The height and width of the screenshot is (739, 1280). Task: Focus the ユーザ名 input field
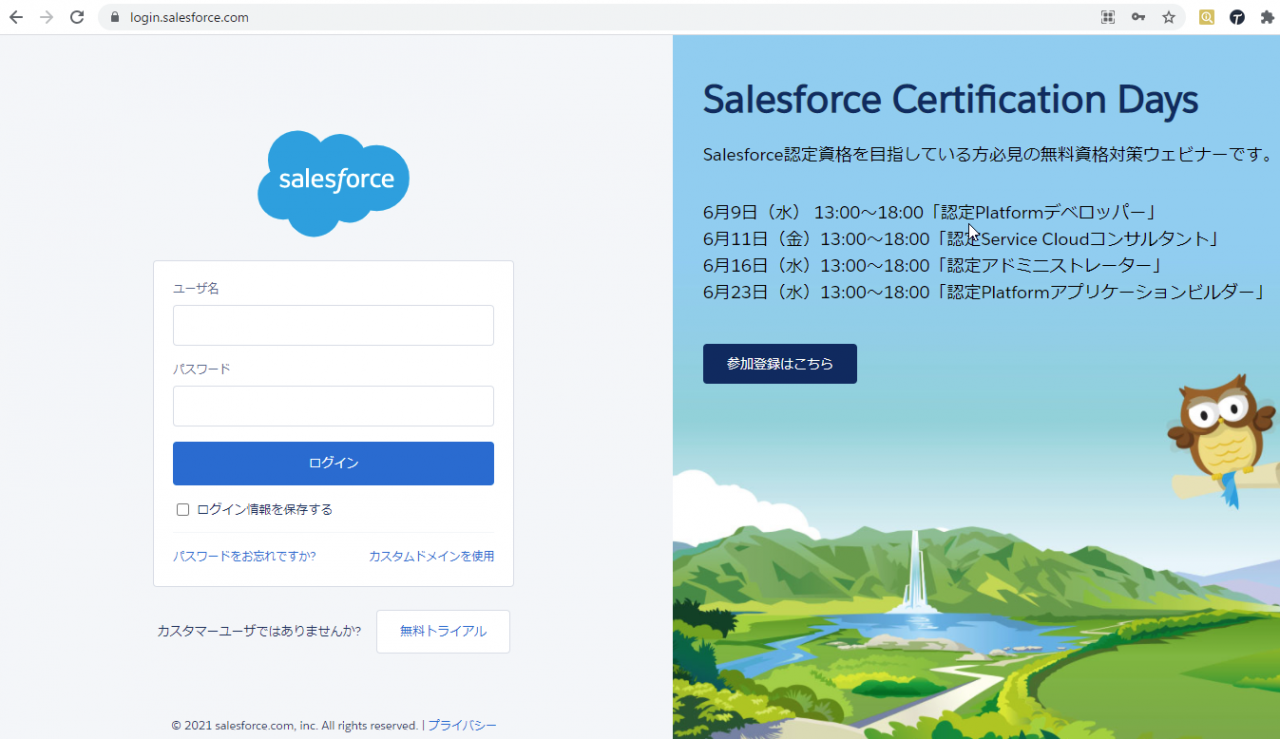333,325
